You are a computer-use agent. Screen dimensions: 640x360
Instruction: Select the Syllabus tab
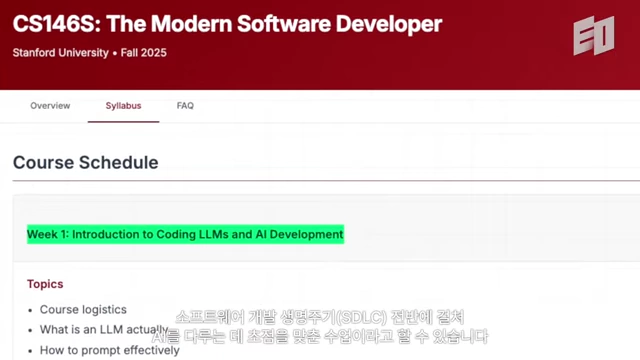tap(123, 106)
